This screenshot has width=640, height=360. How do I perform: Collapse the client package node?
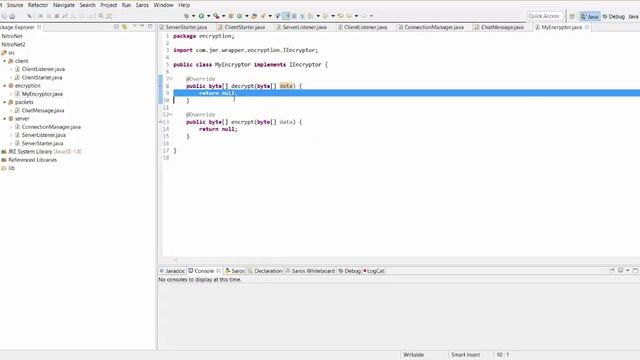click(x=4, y=61)
